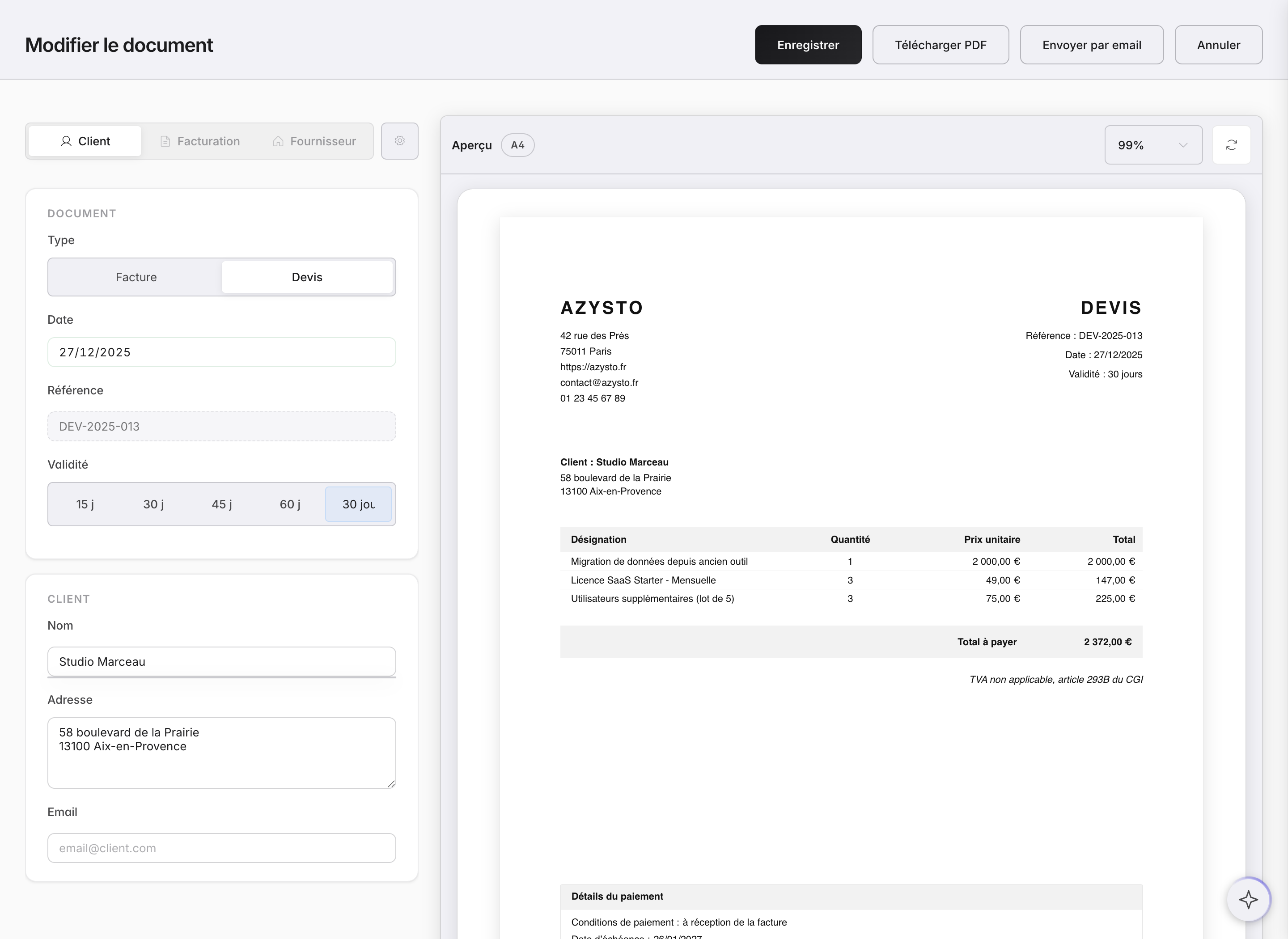The image size is (1288, 939).
Task: Choose 45 j validity
Action: coord(222,504)
